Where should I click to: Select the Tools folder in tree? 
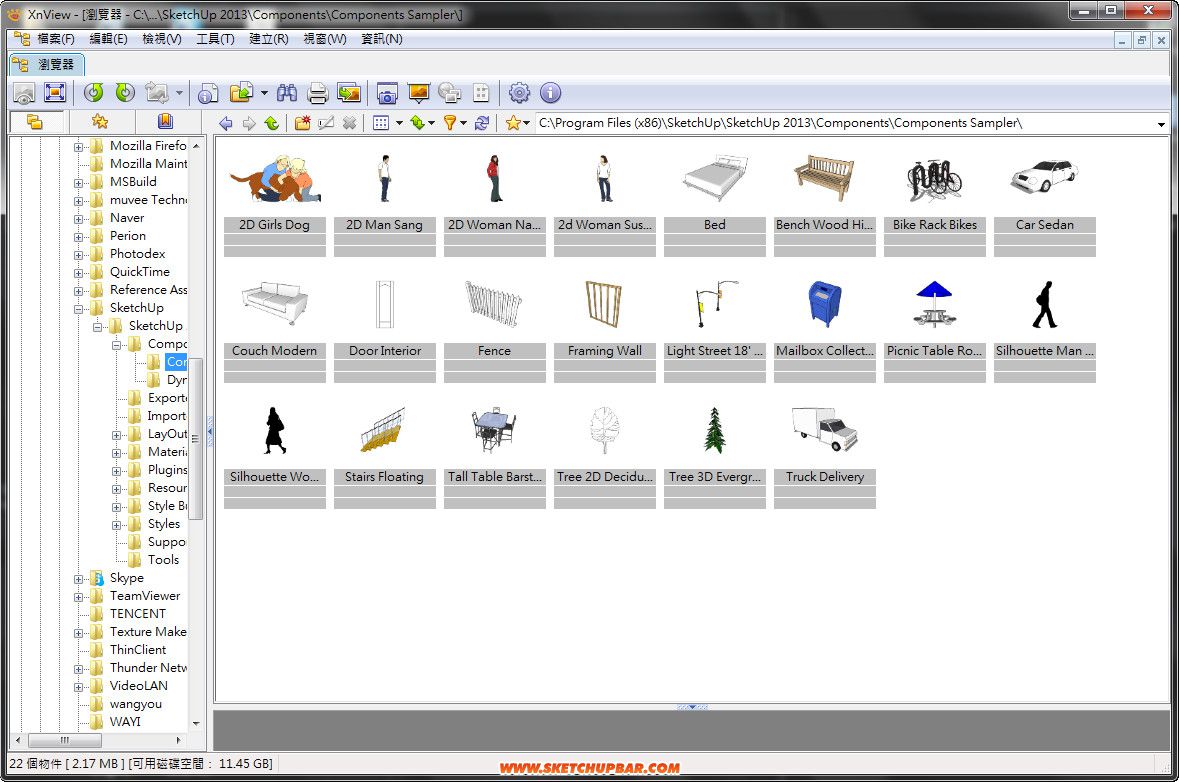click(163, 560)
